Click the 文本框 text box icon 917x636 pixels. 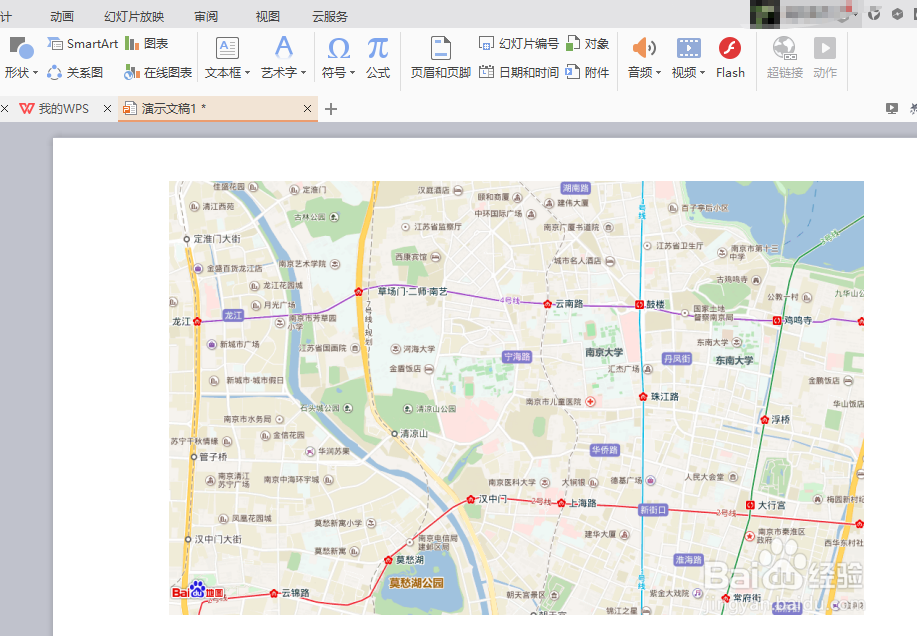pos(227,48)
